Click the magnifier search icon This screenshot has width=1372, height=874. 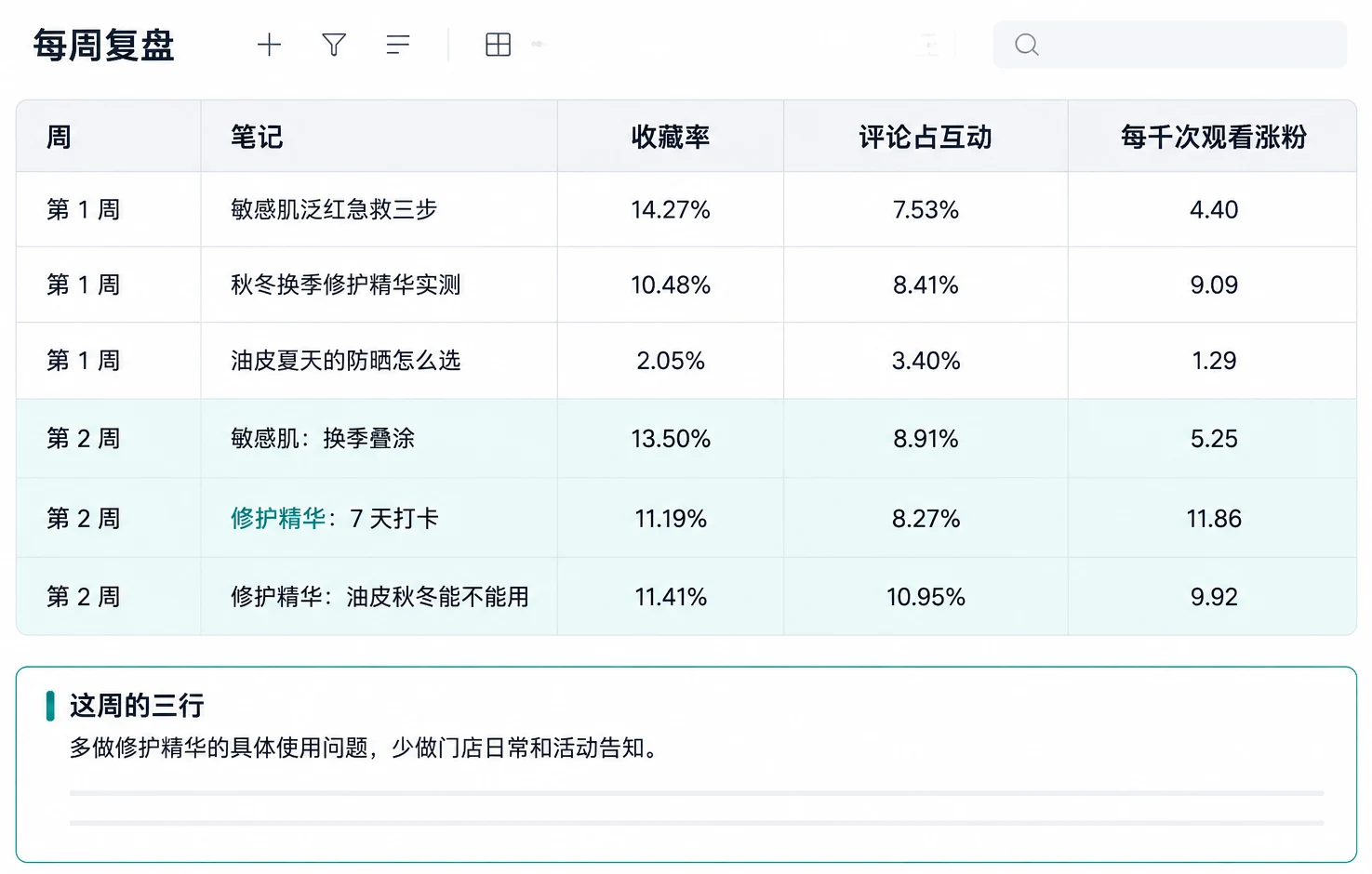click(x=1027, y=45)
